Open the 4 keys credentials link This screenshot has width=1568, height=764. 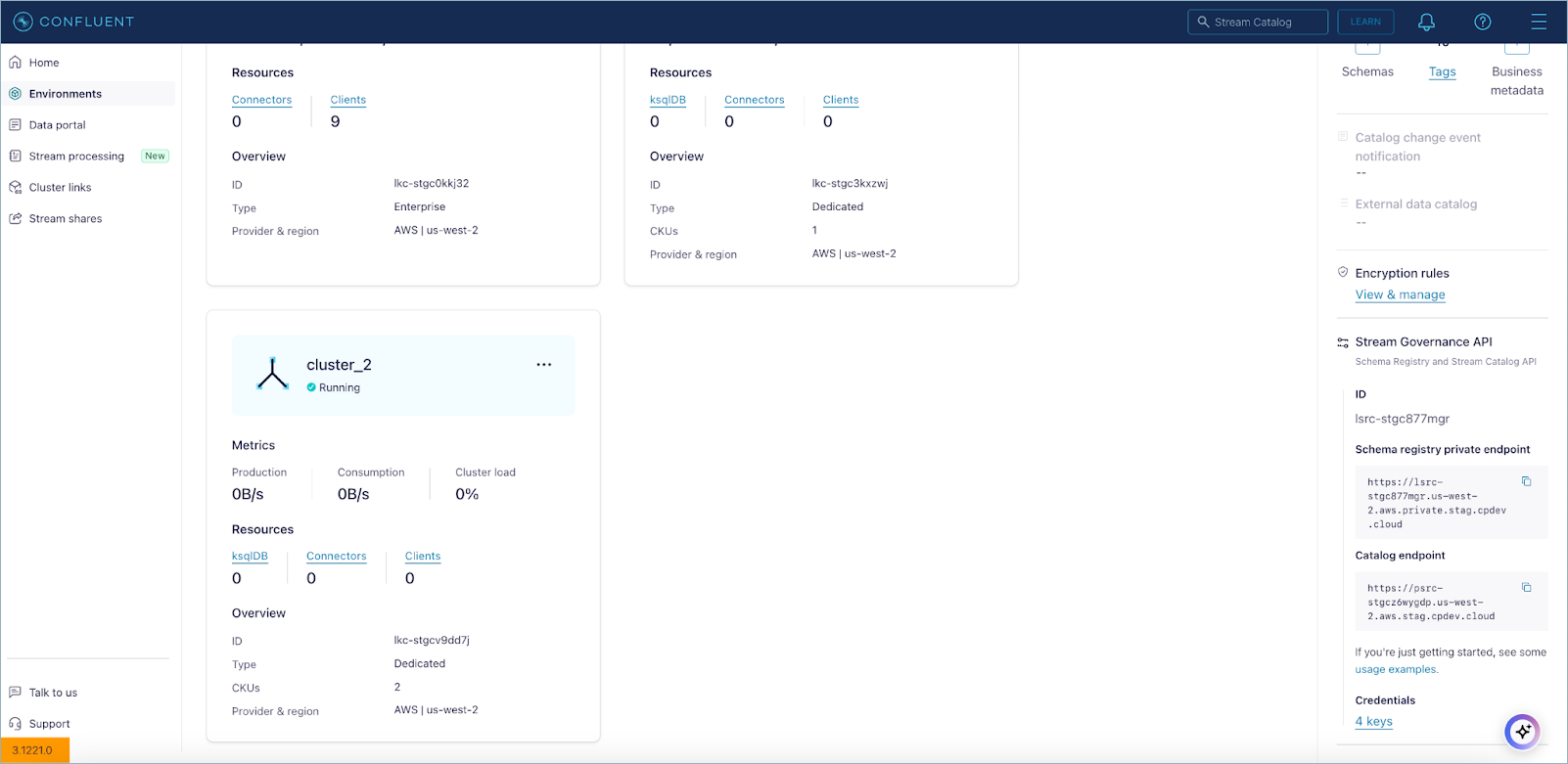(1373, 722)
